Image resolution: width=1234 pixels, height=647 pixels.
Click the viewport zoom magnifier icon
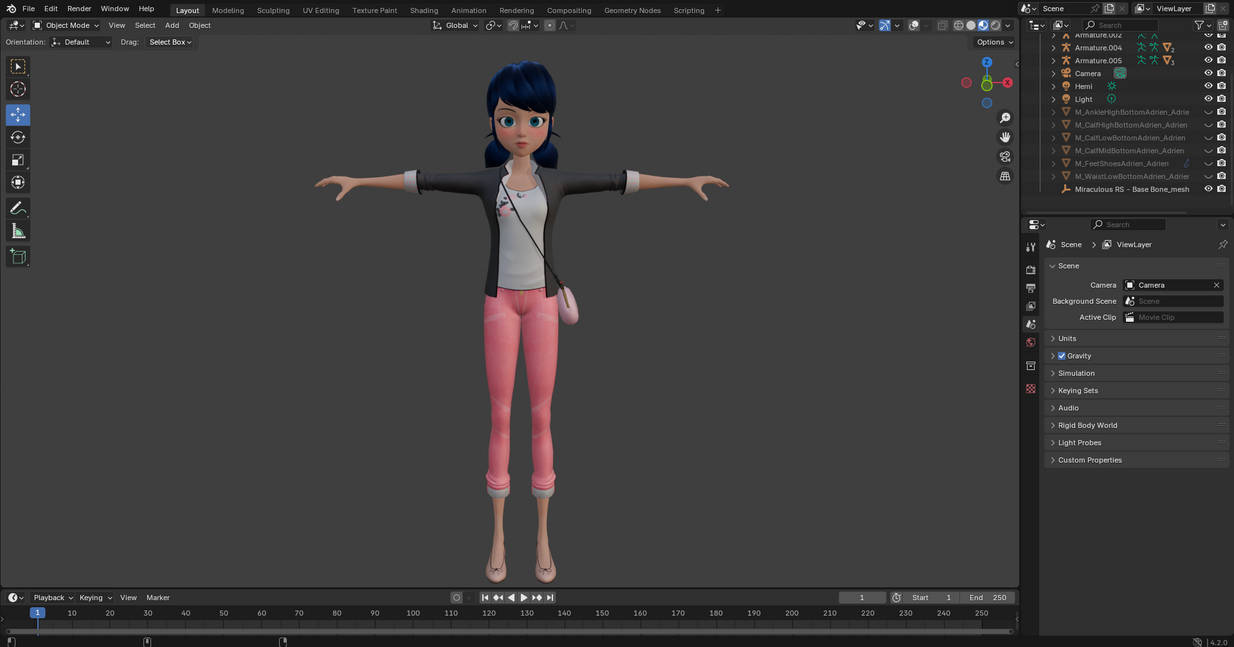tap(1005, 118)
